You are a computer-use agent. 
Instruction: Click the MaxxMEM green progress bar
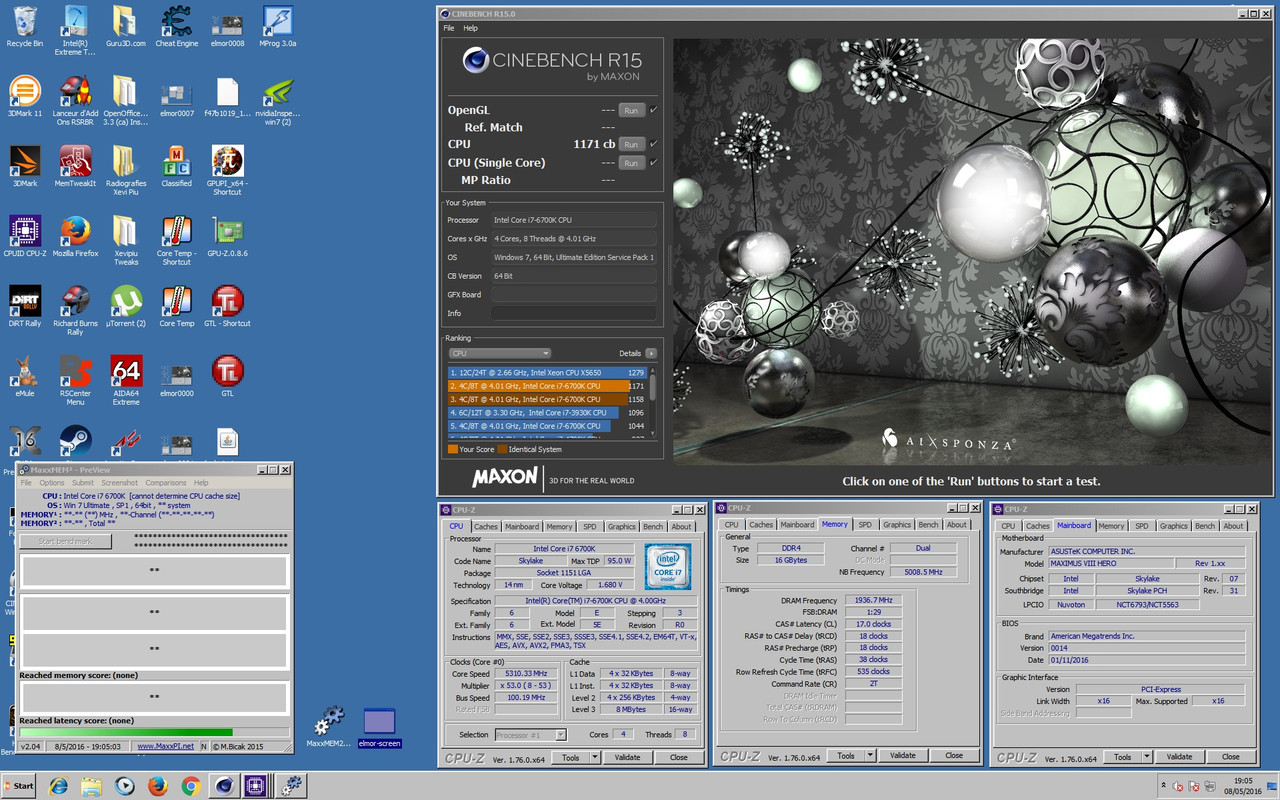pos(126,733)
